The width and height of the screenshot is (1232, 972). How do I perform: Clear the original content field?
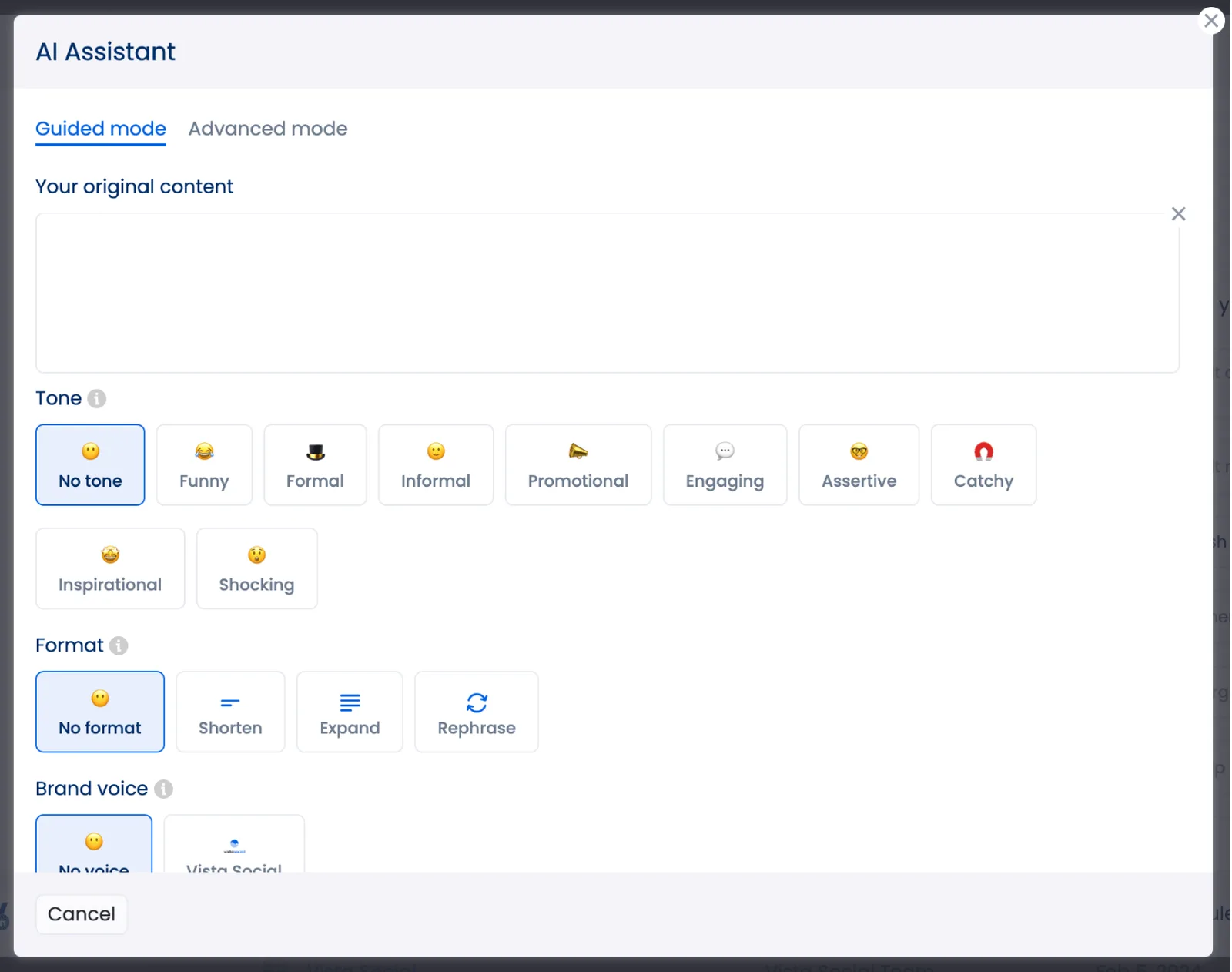[x=1178, y=213]
